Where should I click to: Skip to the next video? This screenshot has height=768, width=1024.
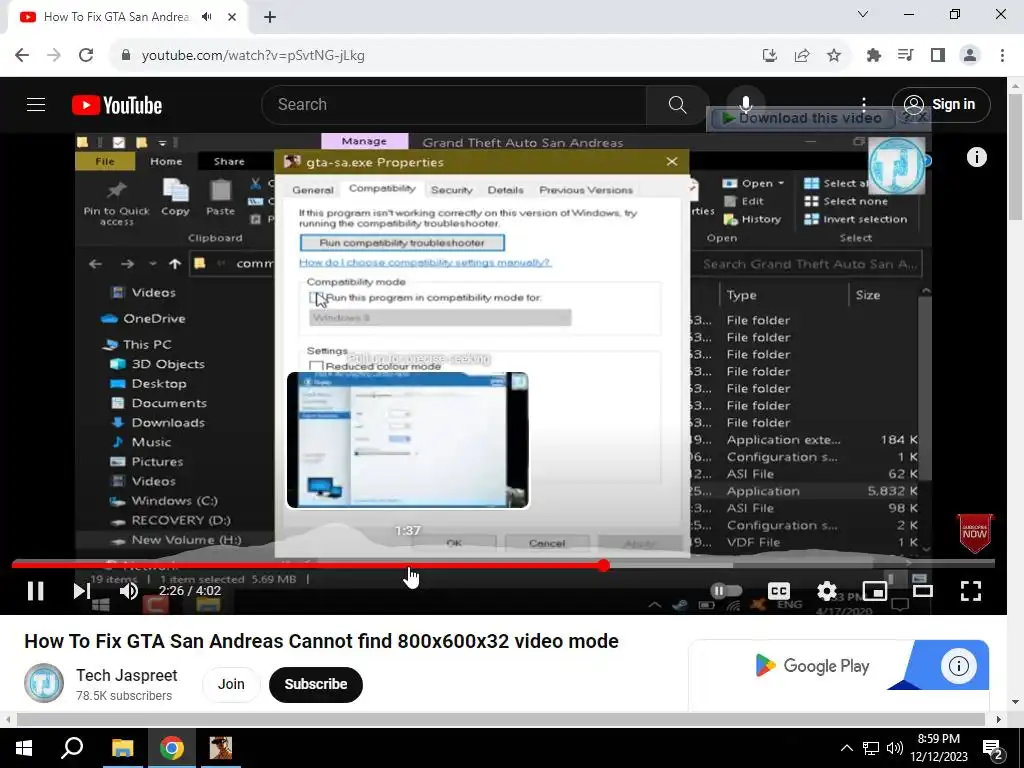pyautogui.click(x=82, y=591)
